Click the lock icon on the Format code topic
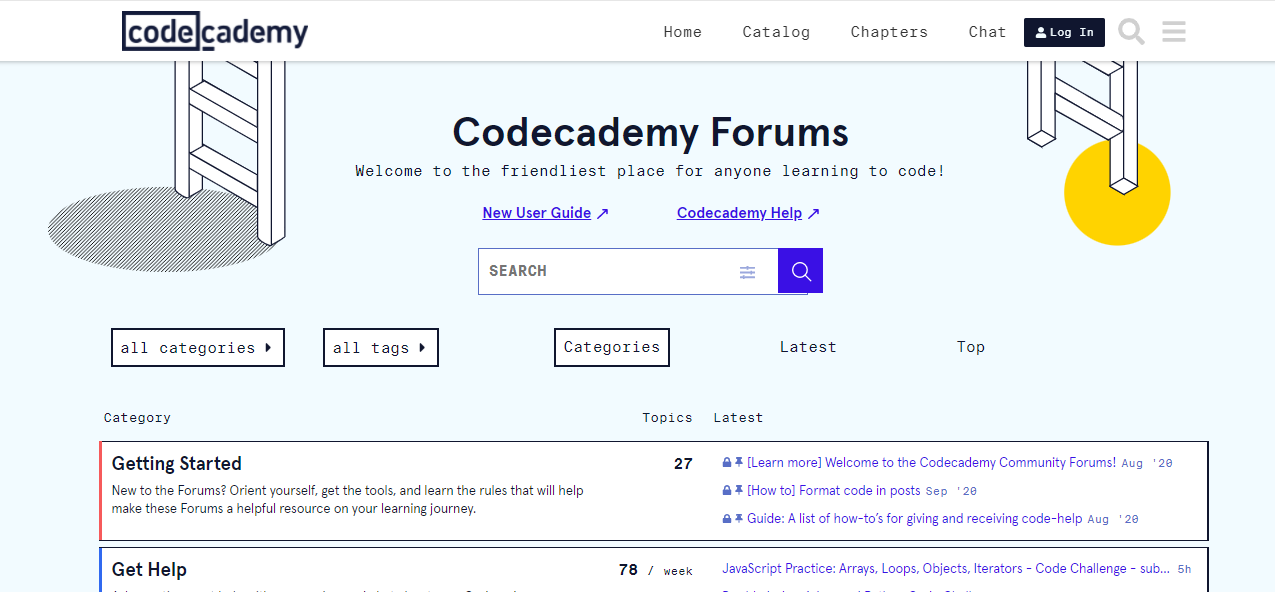 coord(726,490)
